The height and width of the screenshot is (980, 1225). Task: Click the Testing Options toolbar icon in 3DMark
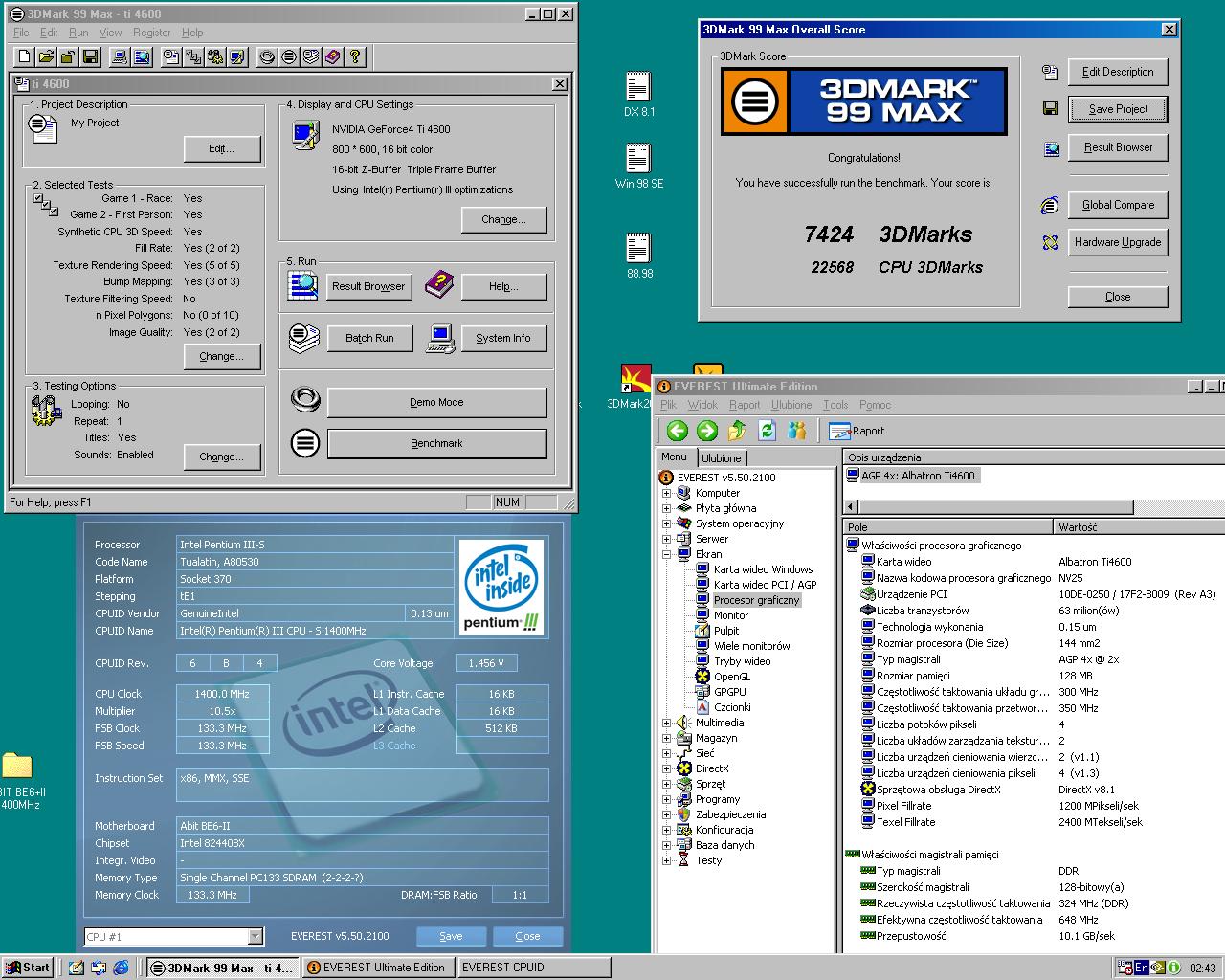[215, 57]
